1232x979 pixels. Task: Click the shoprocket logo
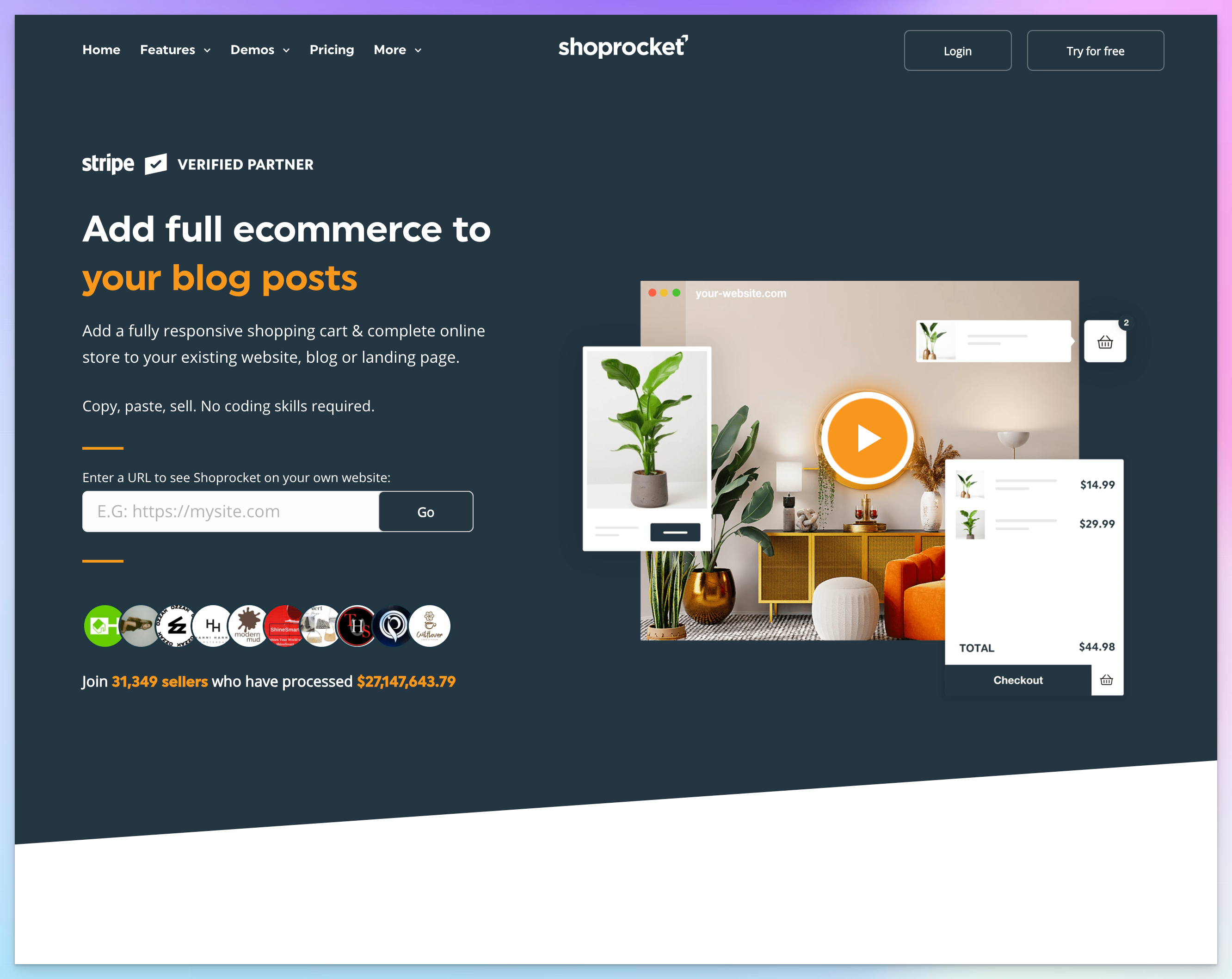tap(623, 47)
